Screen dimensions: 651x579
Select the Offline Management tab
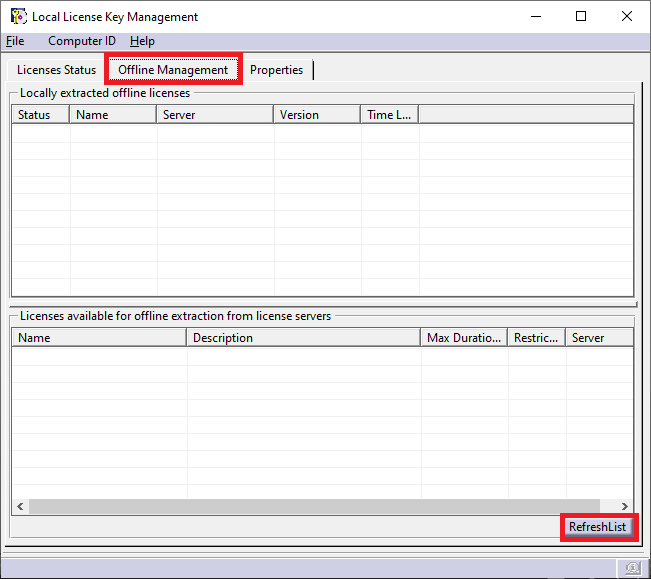coord(173,70)
